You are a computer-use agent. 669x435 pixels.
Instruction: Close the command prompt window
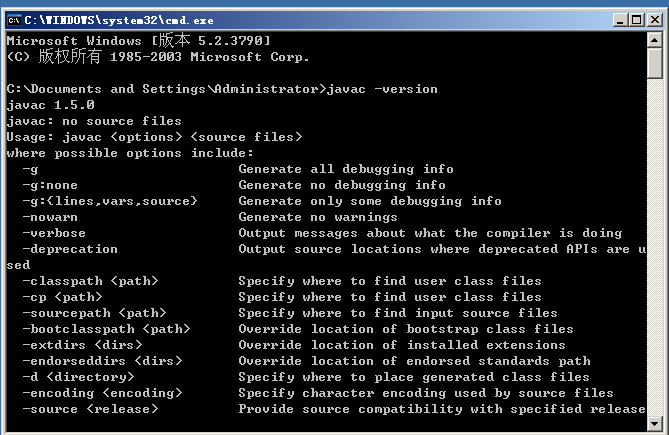pos(654,20)
